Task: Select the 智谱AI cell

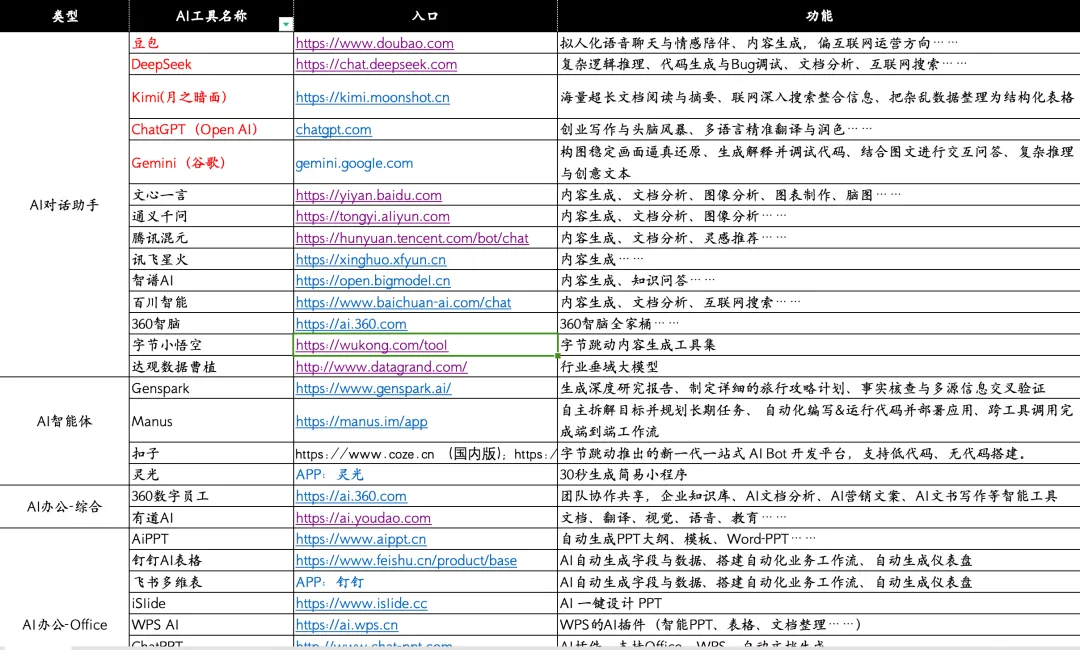Action: coord(211,281)
